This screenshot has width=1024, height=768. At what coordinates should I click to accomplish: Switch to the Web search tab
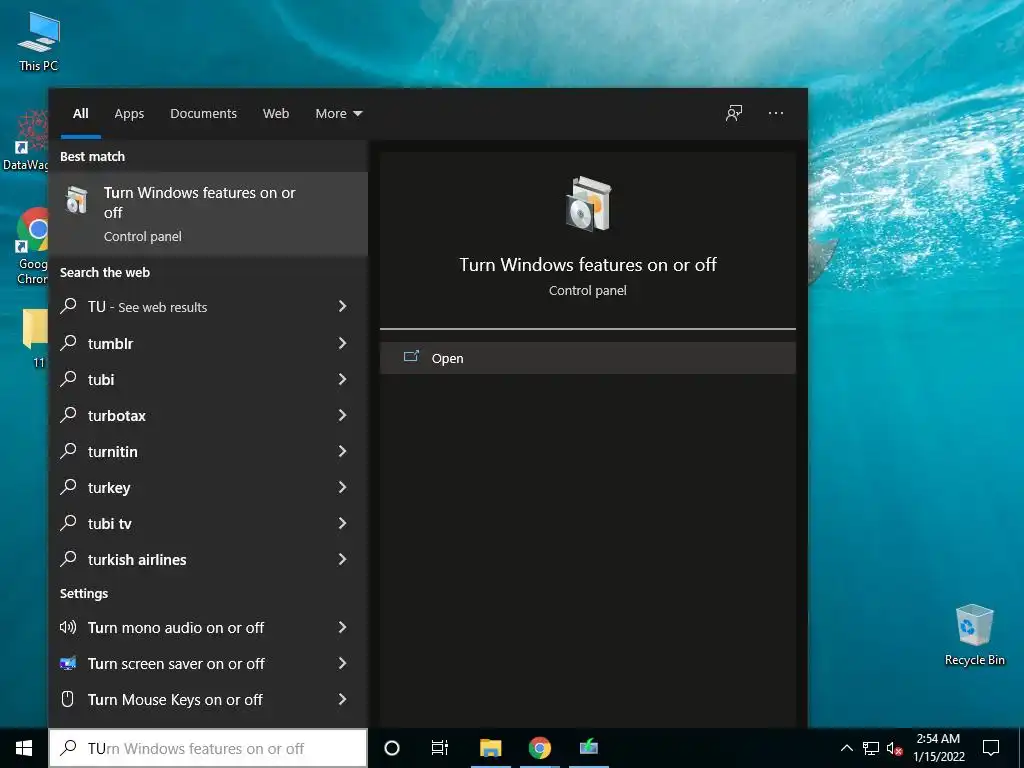tap(276, 114)
